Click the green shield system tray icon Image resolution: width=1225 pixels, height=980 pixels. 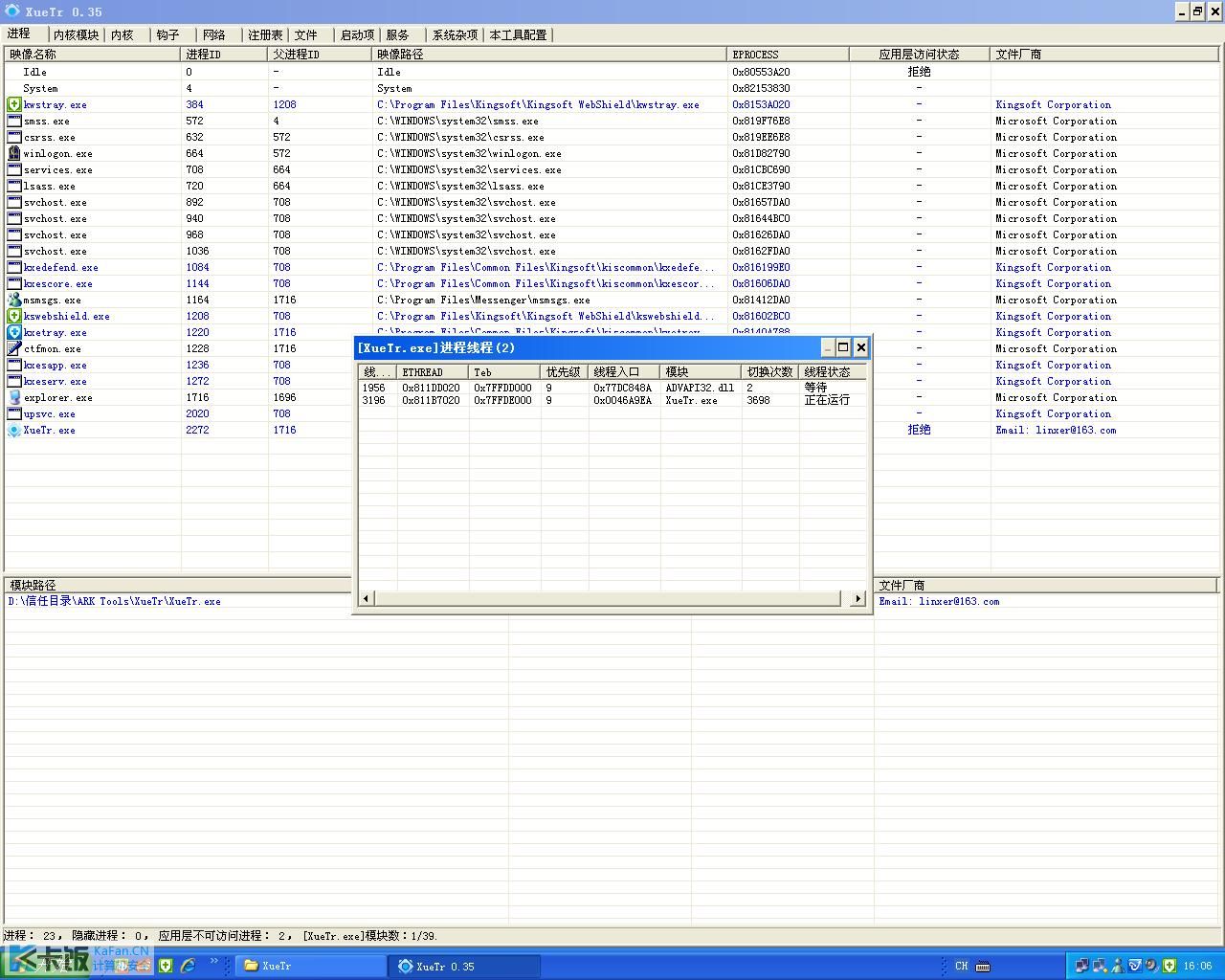coord(1169,966)
